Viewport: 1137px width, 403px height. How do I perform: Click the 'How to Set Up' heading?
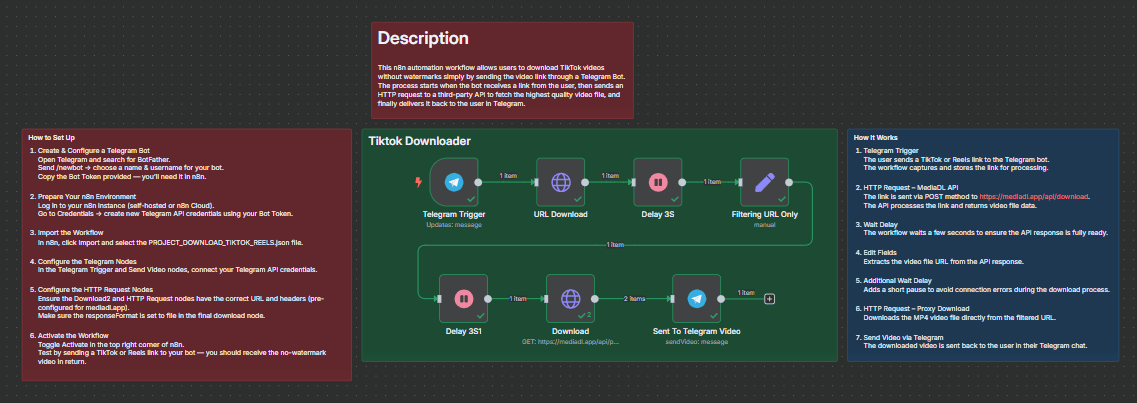(x=51, y=137)
